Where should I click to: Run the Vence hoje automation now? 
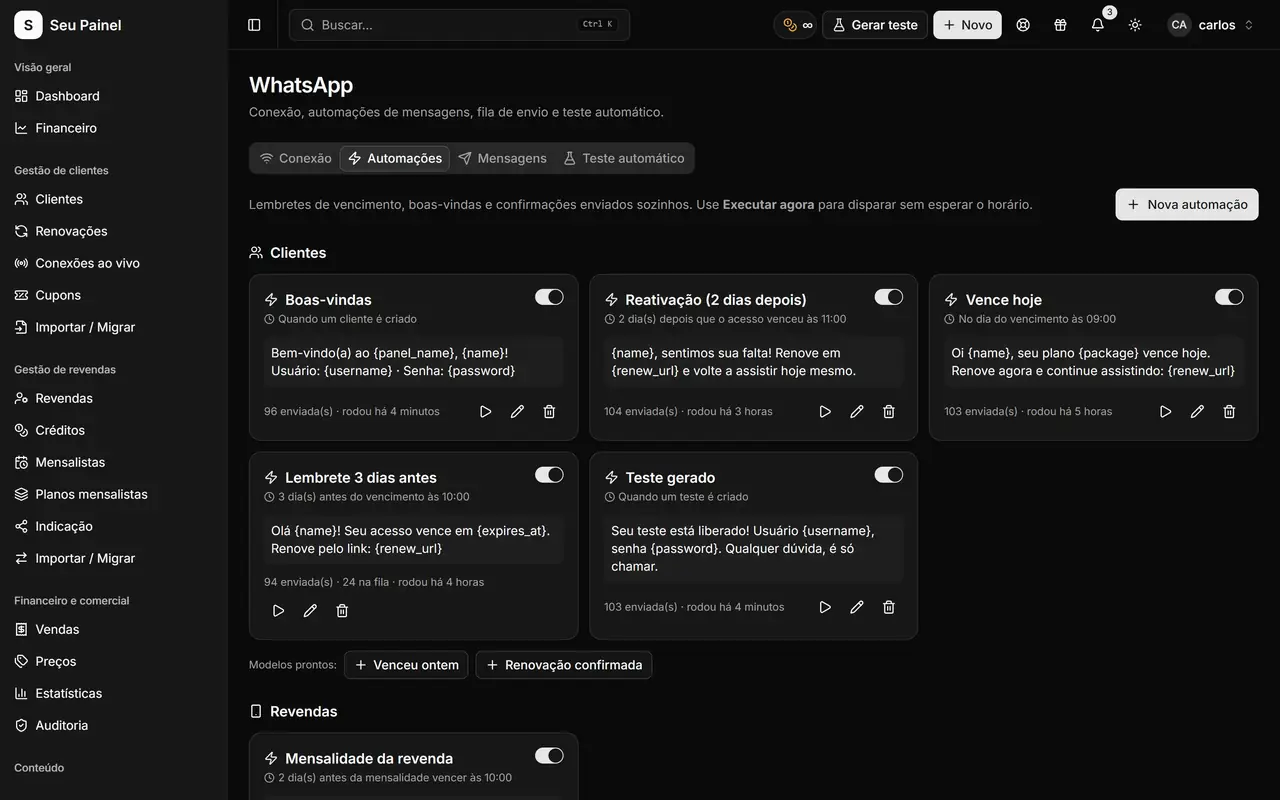(1165, 411)
